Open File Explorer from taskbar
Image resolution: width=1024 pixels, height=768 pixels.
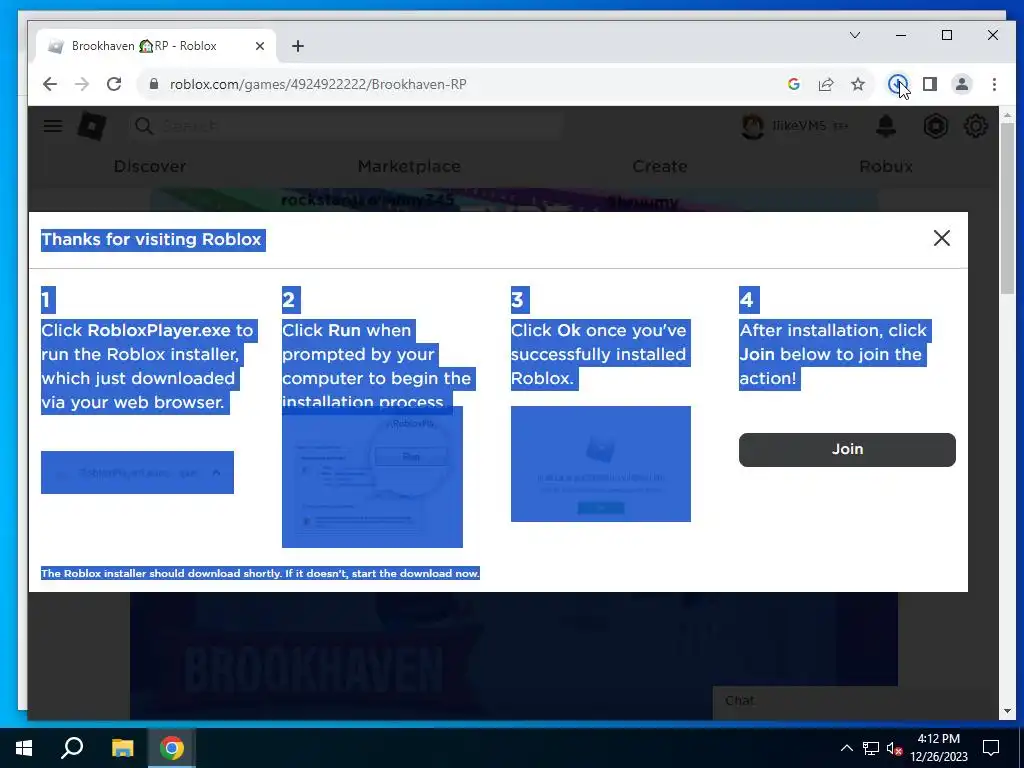(x=122, y=748)
